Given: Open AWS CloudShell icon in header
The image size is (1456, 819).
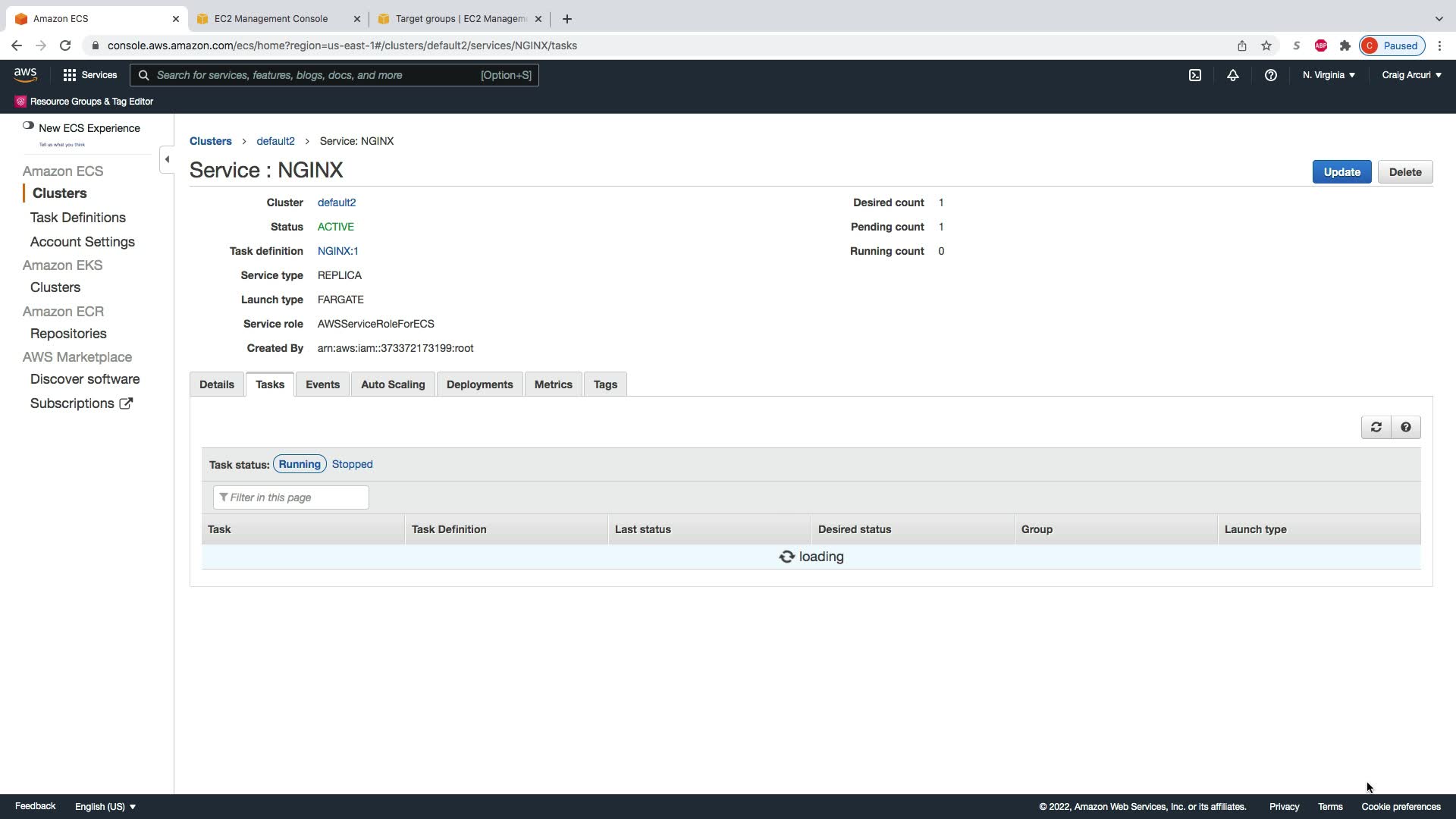Looking at the screenshot, I should click(1194, 75).
